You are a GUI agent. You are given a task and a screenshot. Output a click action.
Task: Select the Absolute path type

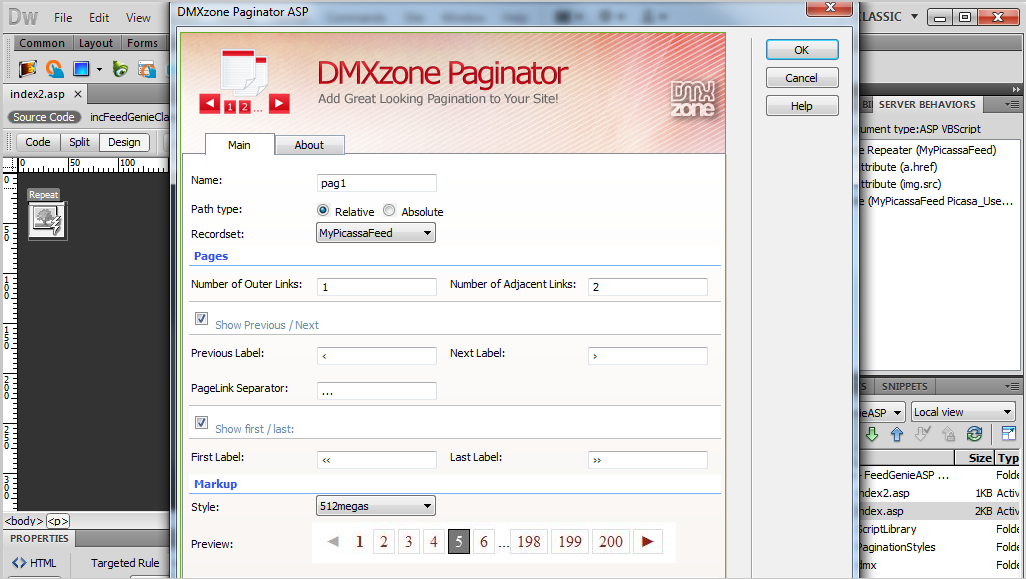tap(389, 210)
